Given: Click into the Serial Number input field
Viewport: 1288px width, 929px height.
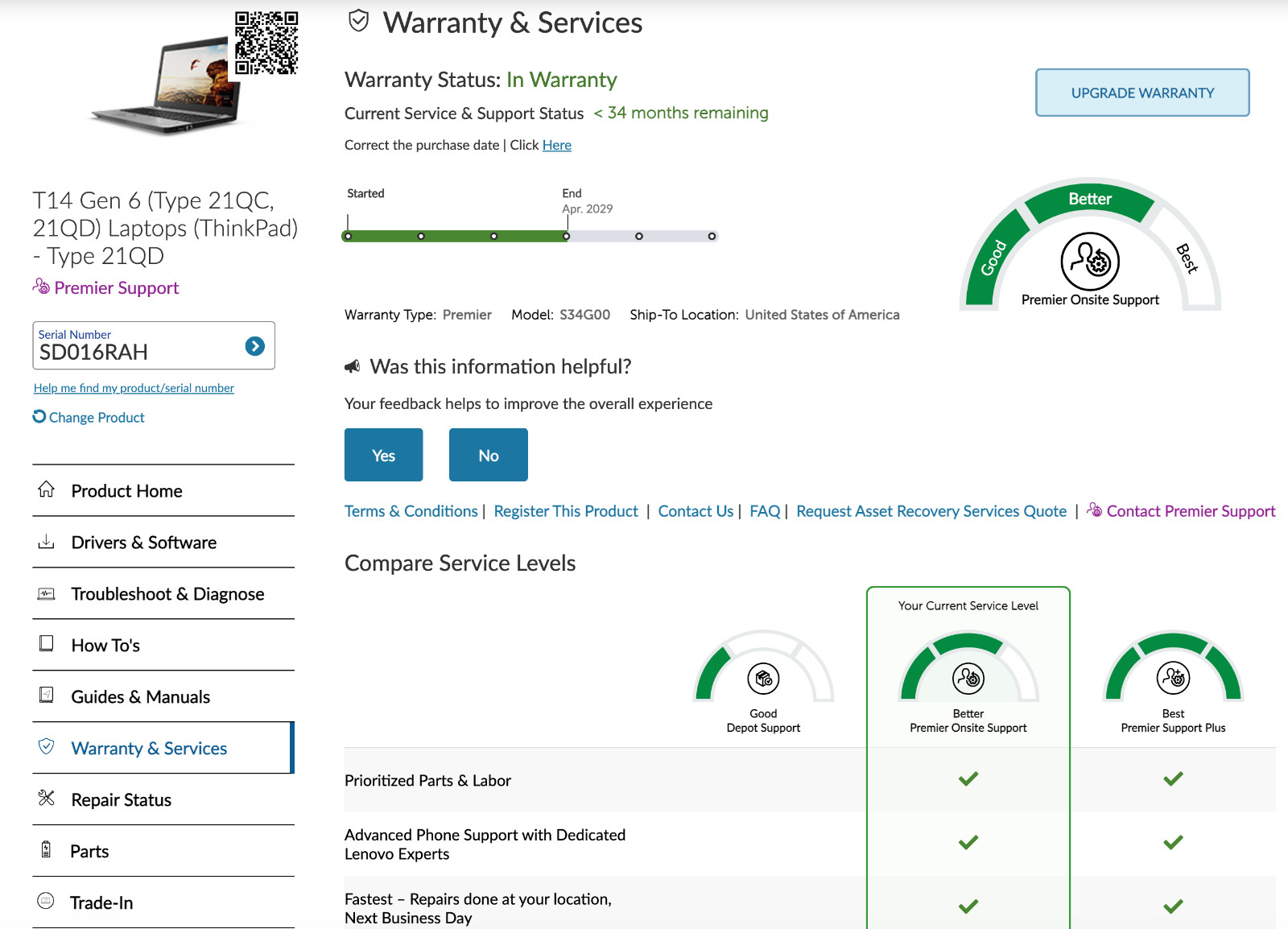Looking at the screenshot, I should coord(137,346).
